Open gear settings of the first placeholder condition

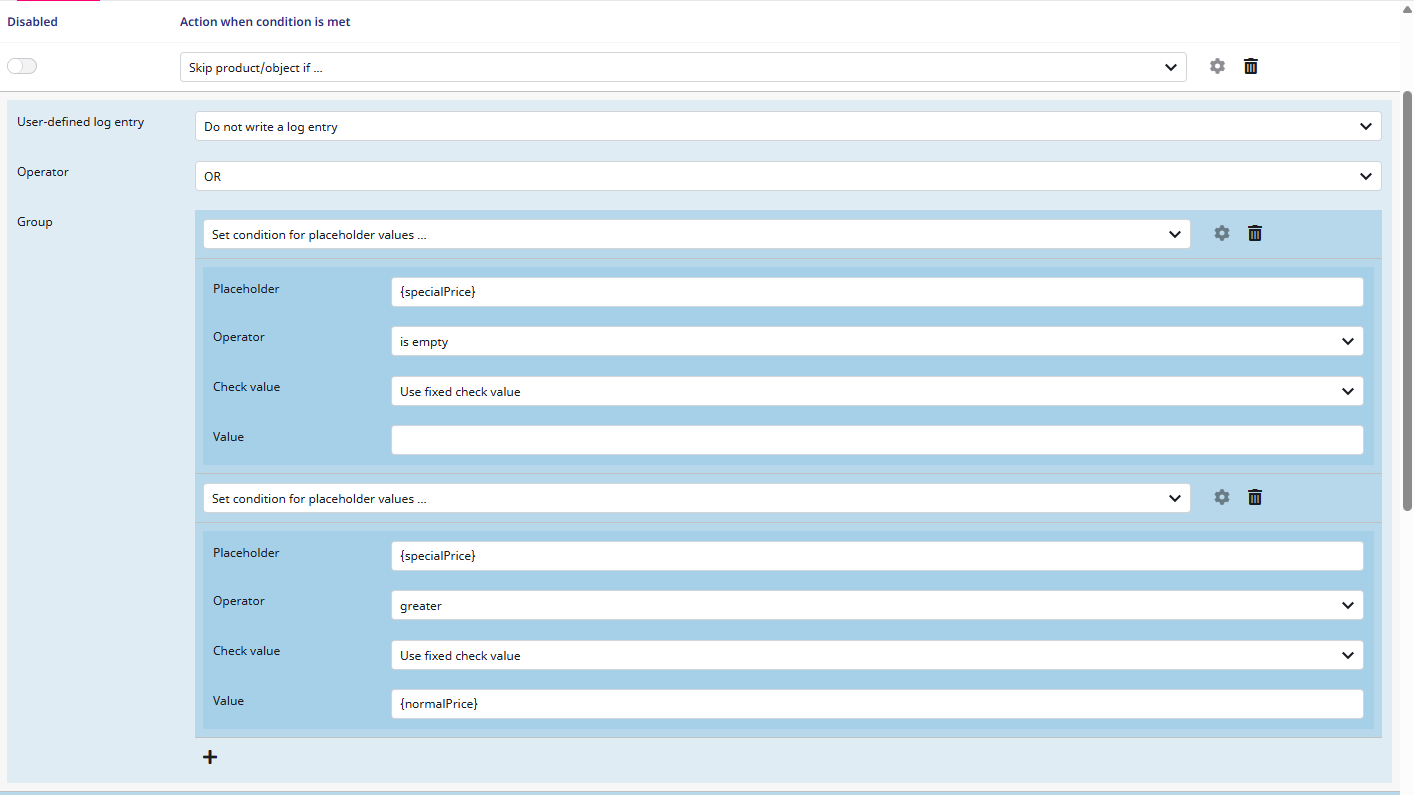click(x=1221, y=233)
